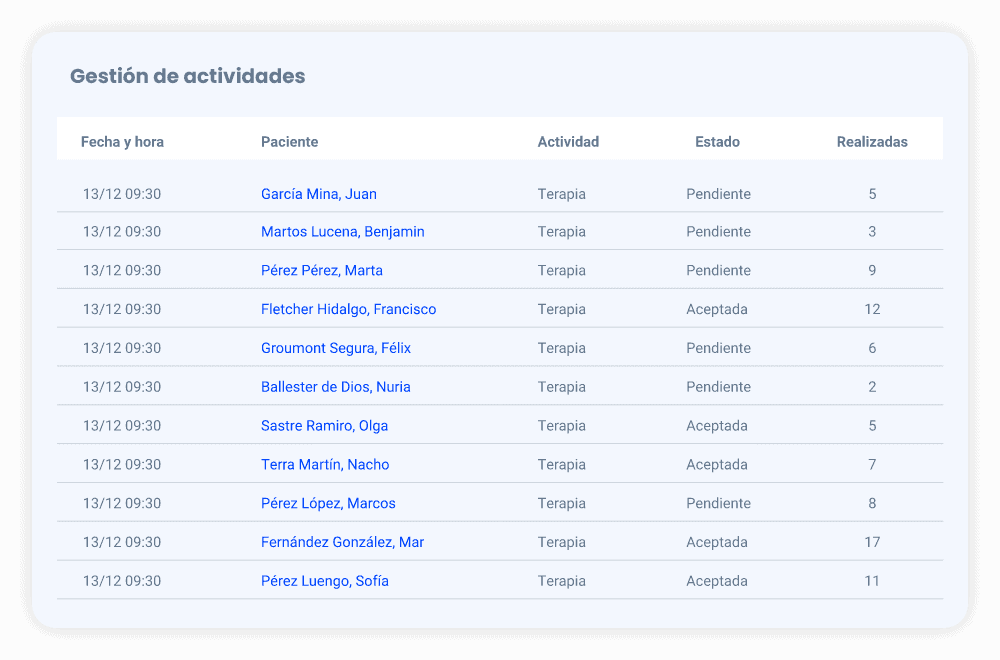Image resolution: width=1000 pixels, height=660 pixels.
Task: Open Ballester de Dios, Nuria profile
Action: [x=335, y=387]
